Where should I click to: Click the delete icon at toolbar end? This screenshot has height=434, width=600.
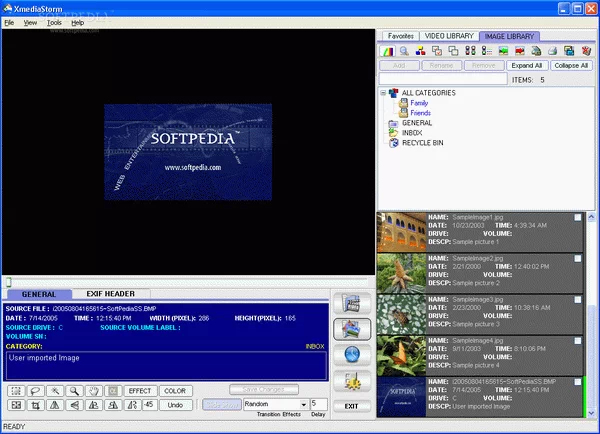pos(586,51)
